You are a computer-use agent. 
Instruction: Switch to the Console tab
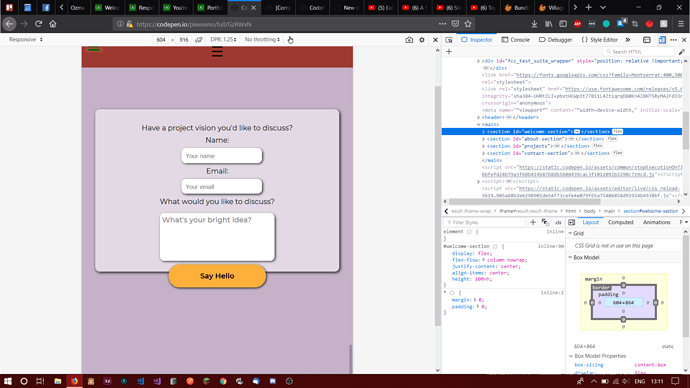click(515, 40)
